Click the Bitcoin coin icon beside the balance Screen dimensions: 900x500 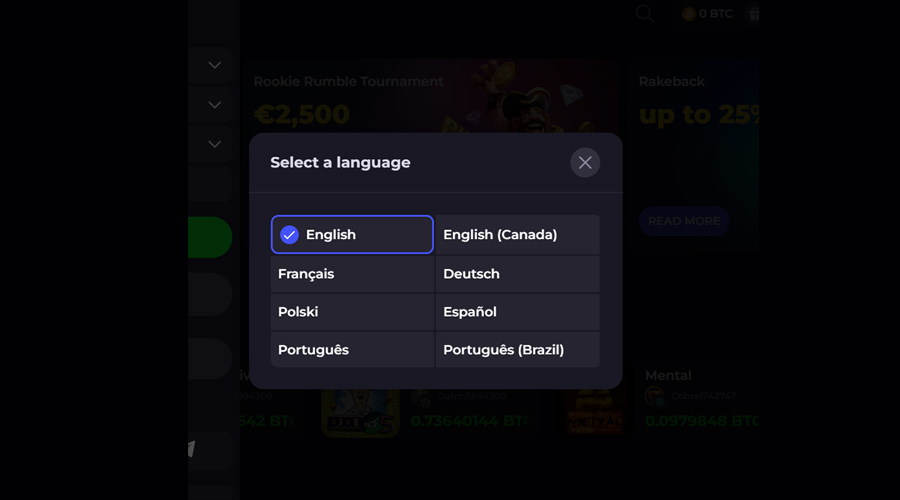[x=688, y=14]
